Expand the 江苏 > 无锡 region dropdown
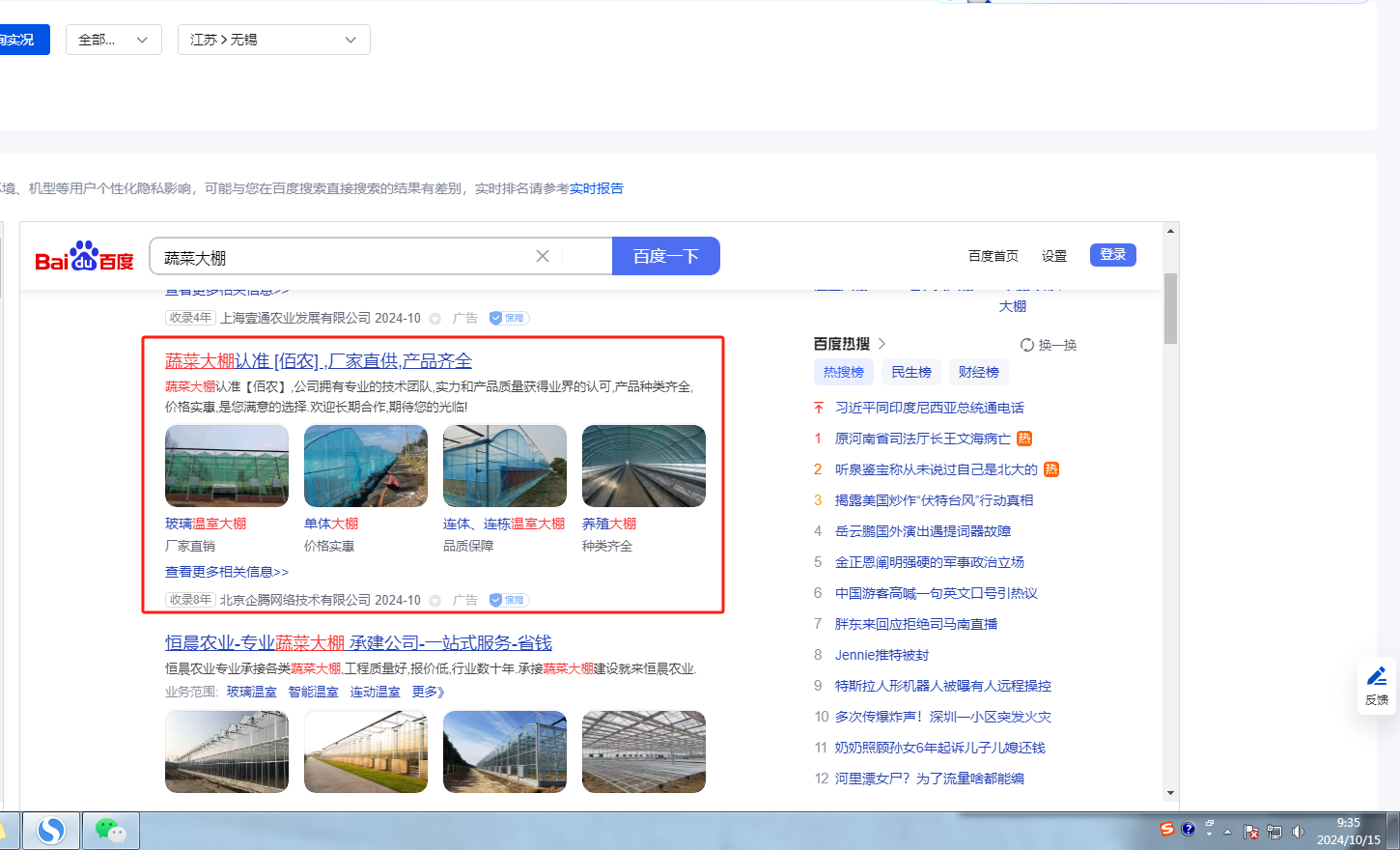This screenshot has width=1400, height=850. [x=273, y=40]
